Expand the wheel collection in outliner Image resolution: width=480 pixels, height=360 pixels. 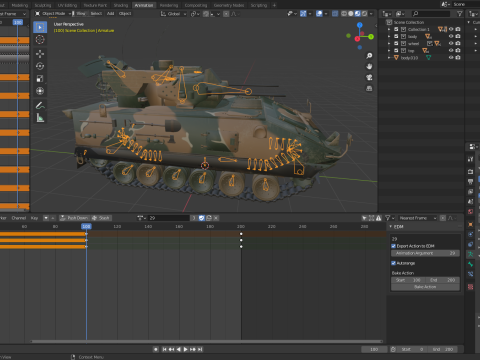389,43
